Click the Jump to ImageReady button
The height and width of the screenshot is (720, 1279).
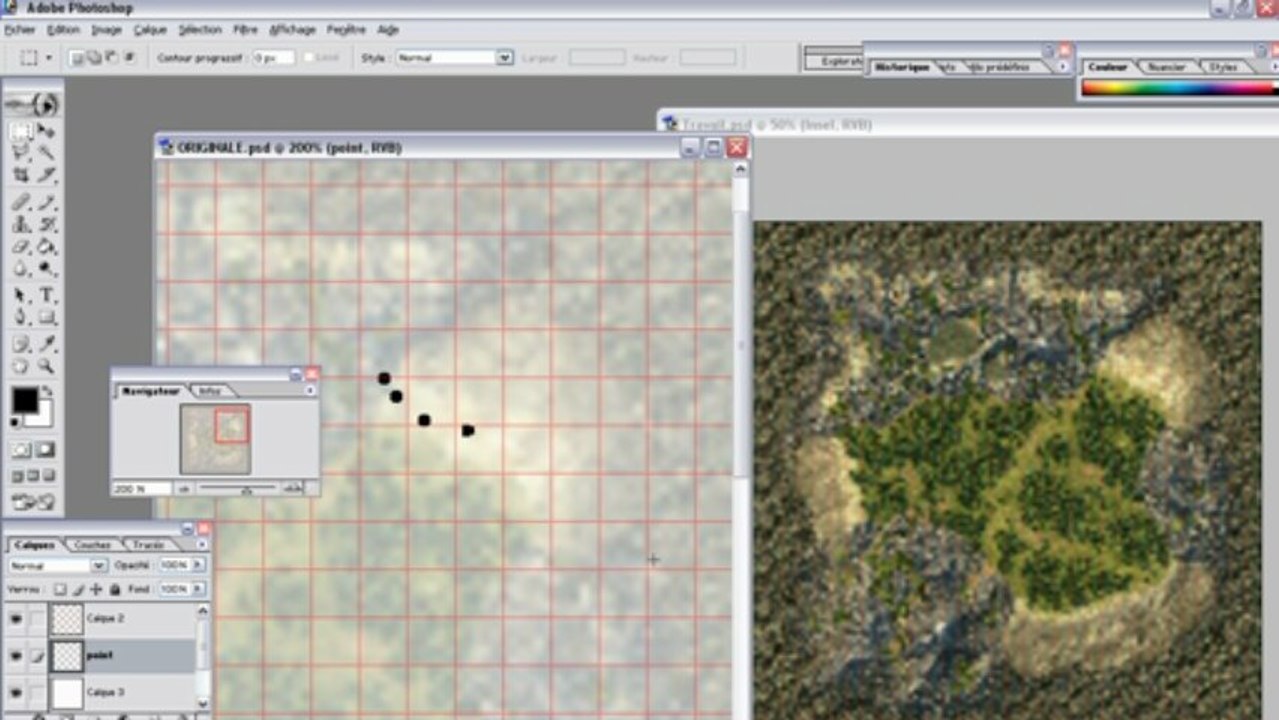point(33,503)
